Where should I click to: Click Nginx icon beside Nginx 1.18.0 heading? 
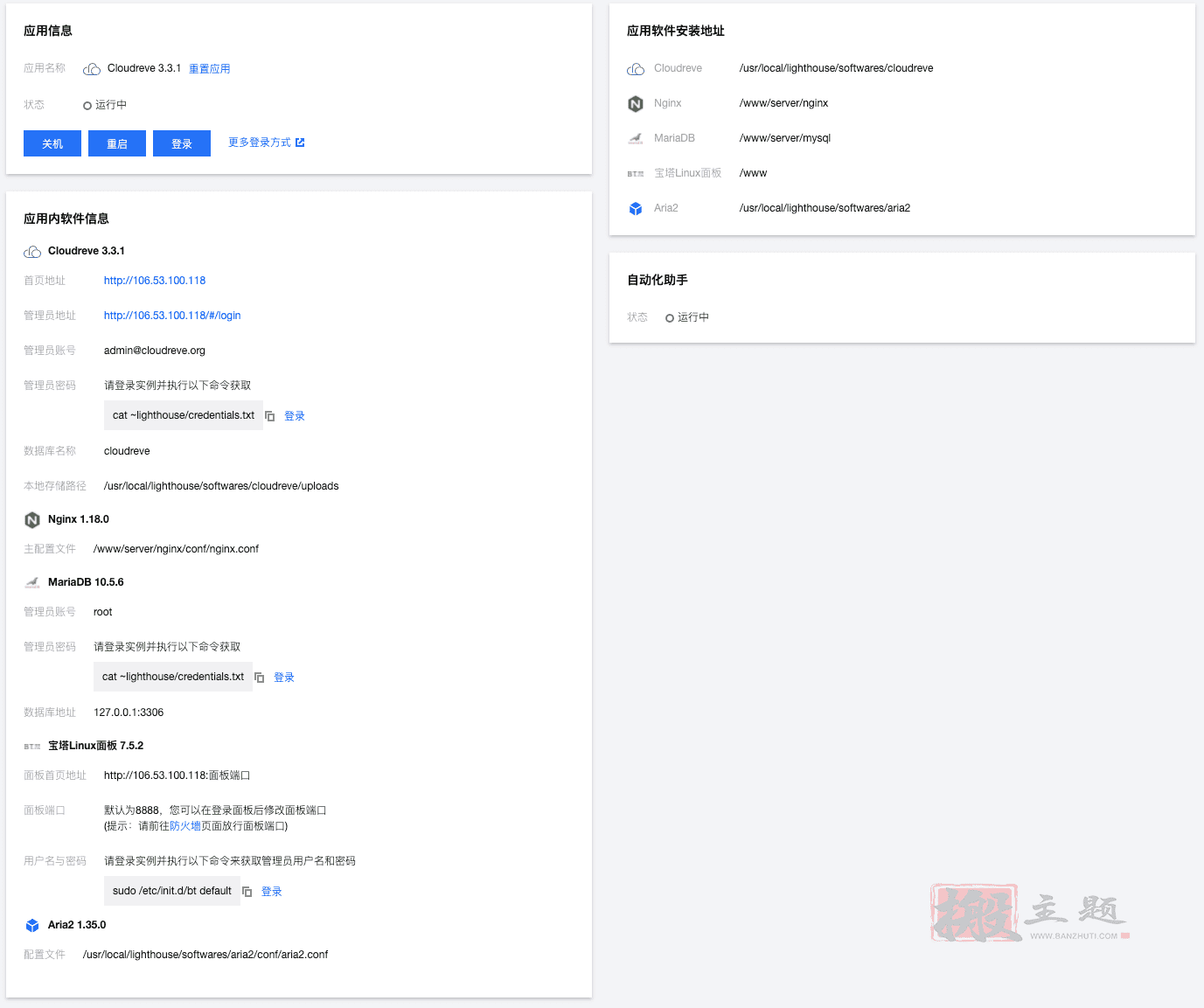click(x=32, y=520)
